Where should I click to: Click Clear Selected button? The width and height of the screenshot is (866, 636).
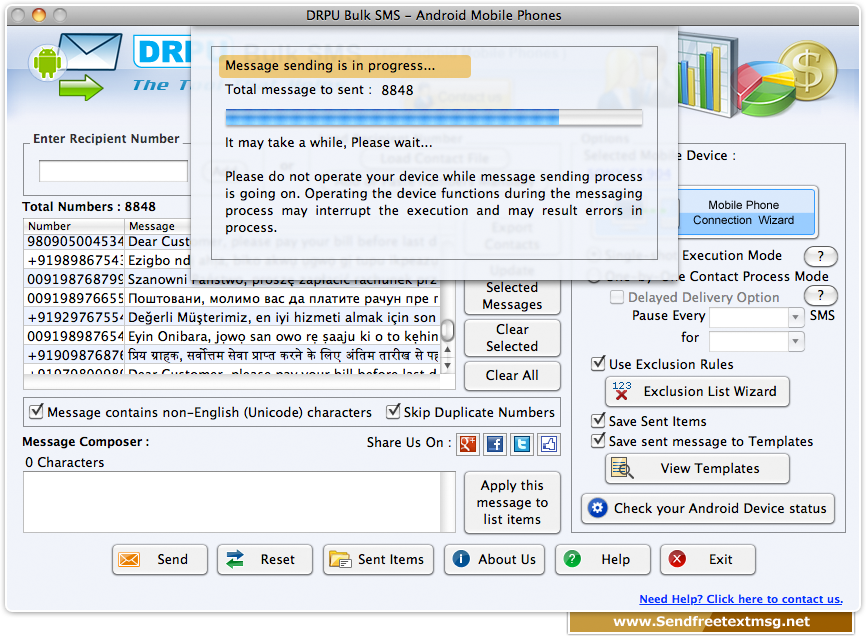pyautogui.click(x=512, y=338)
